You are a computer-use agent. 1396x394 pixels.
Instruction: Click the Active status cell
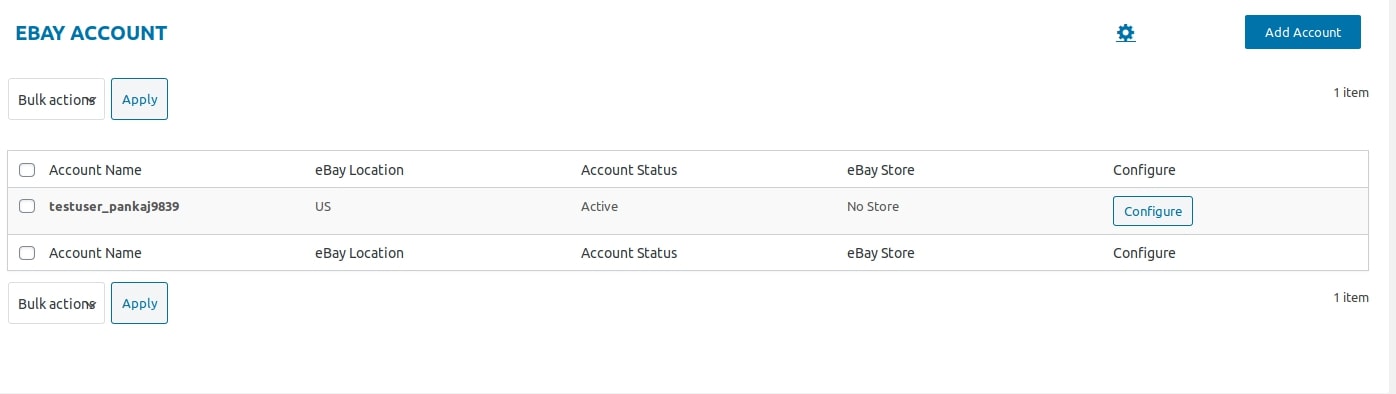pos(599,207)
